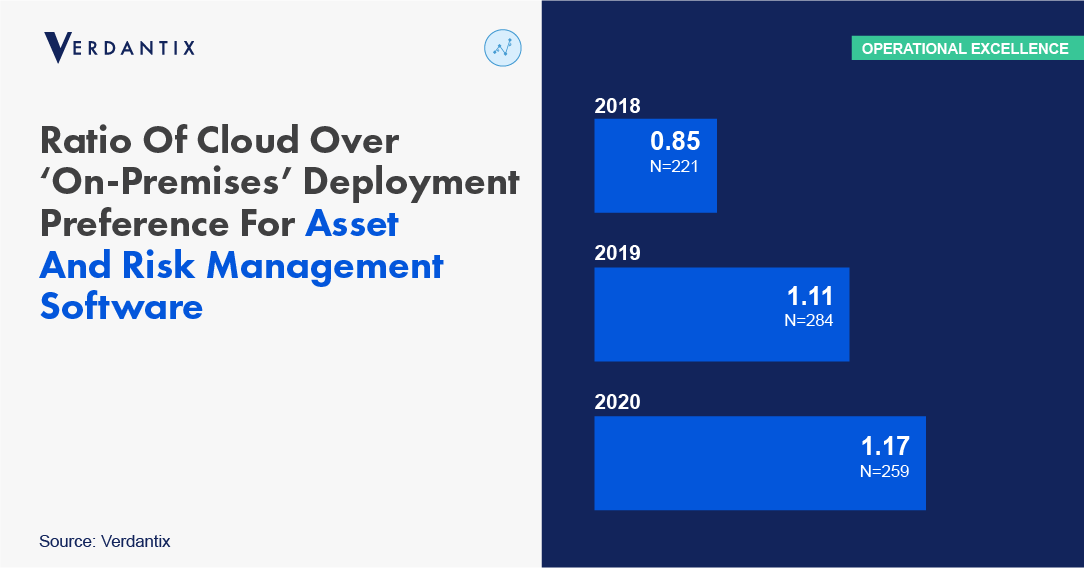Click the Verdantix logo

(x=119, y=48)
